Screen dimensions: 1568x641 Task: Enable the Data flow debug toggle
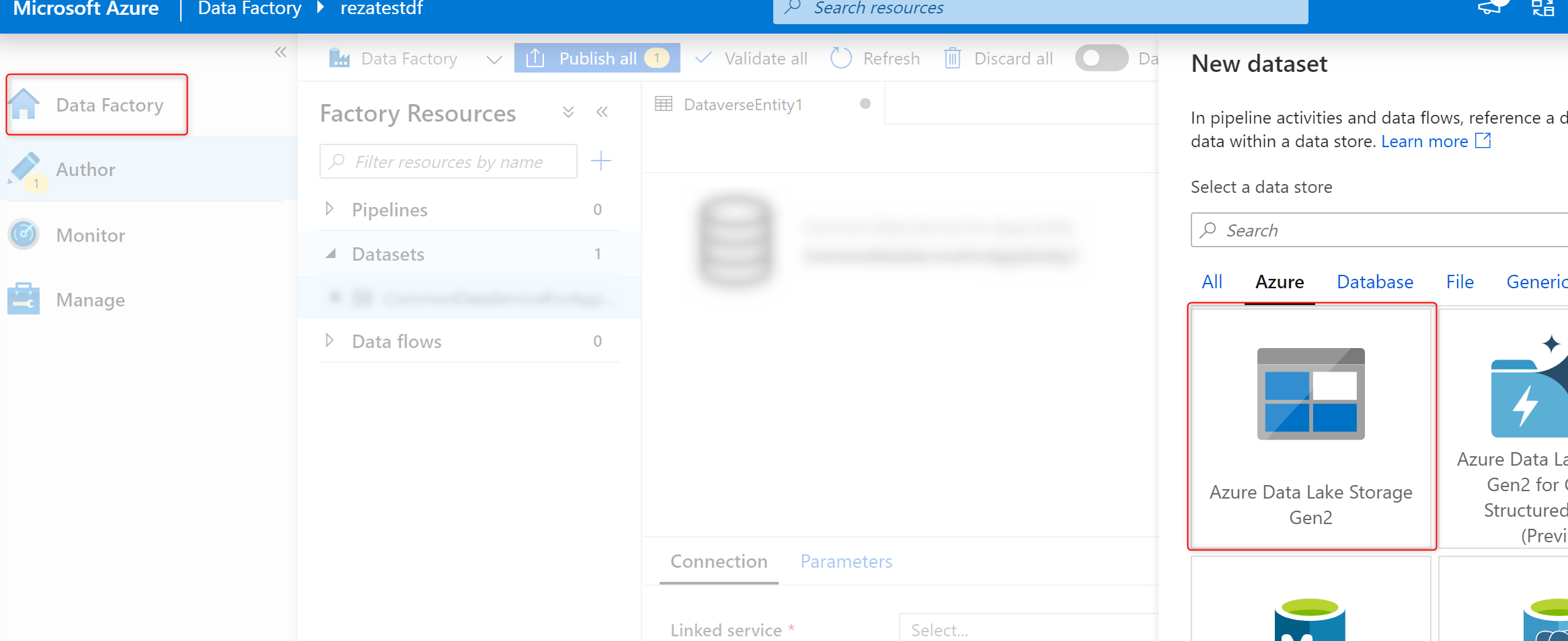1101,58
